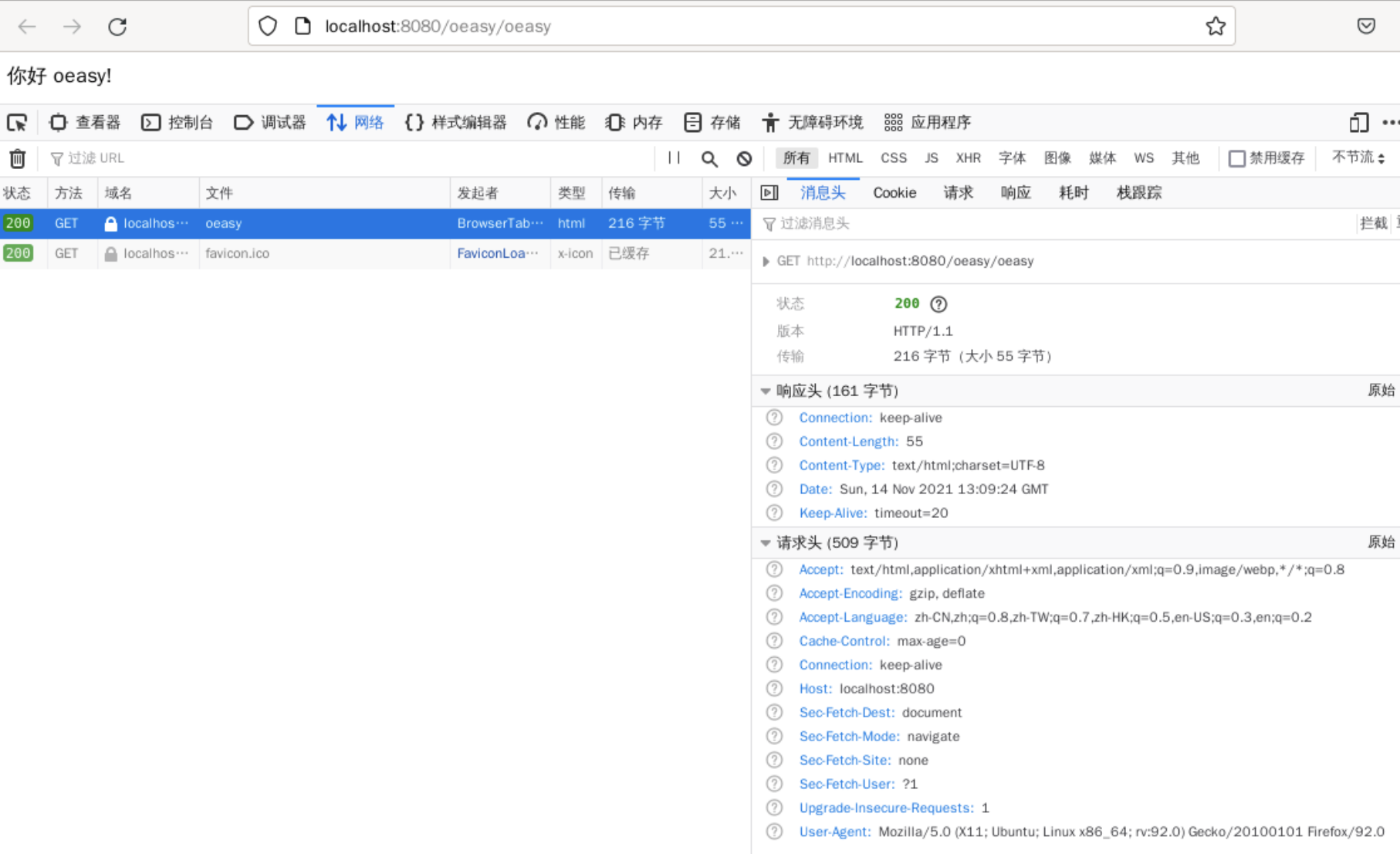
Task: Open help icon for Sec-Fetch-Mode header
Action: (x=774, y=736)
